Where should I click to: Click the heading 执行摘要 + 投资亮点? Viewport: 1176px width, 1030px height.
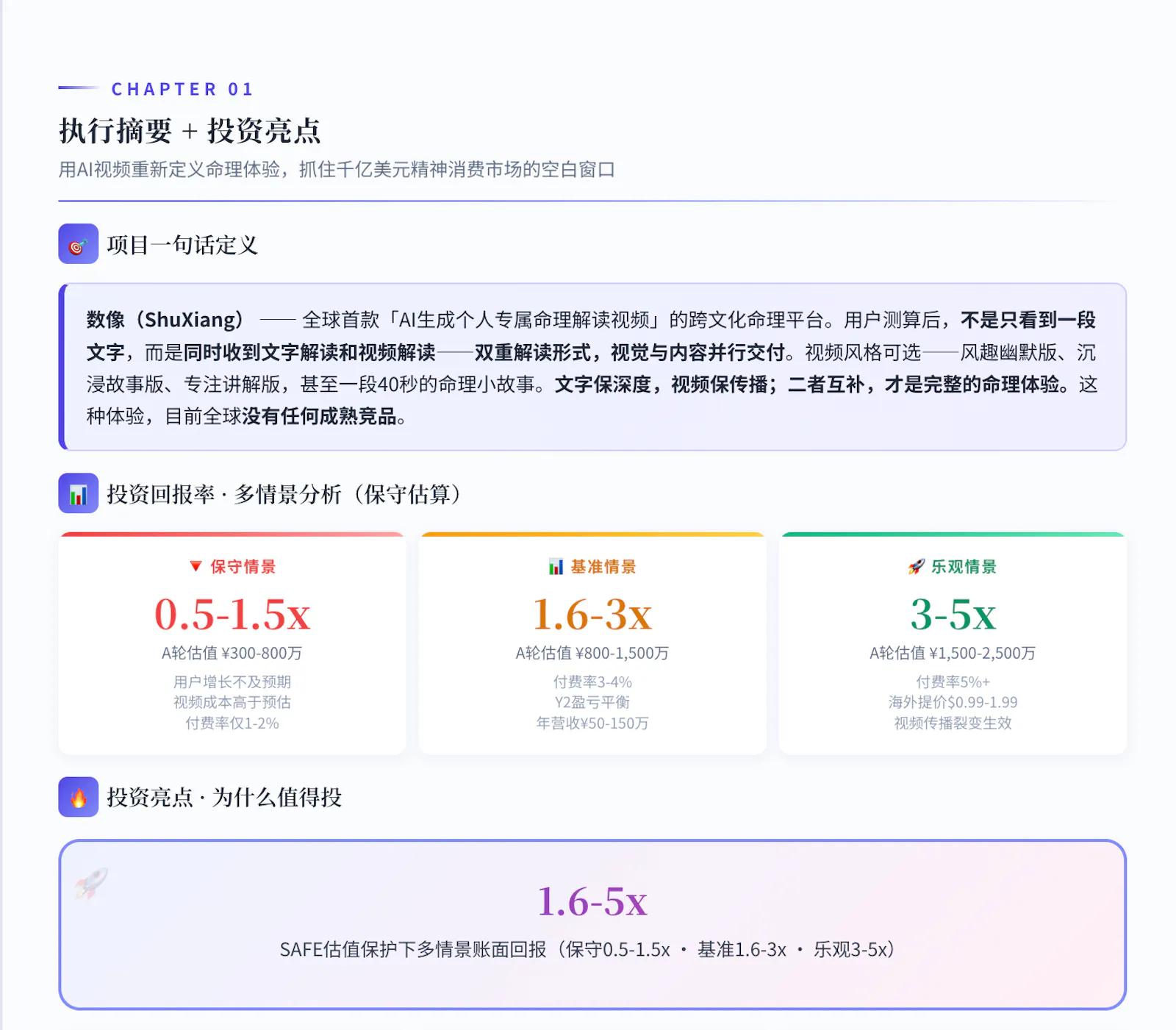click(190, 131)
